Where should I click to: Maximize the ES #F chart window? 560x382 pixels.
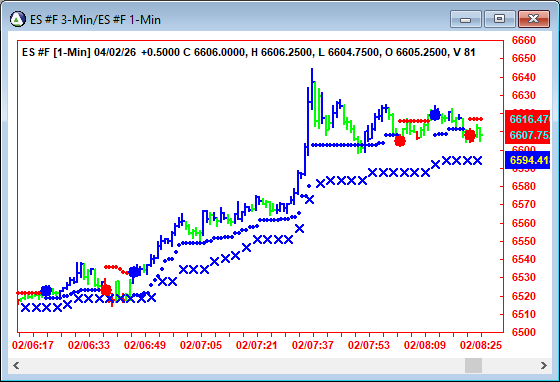tap(500, 19)
